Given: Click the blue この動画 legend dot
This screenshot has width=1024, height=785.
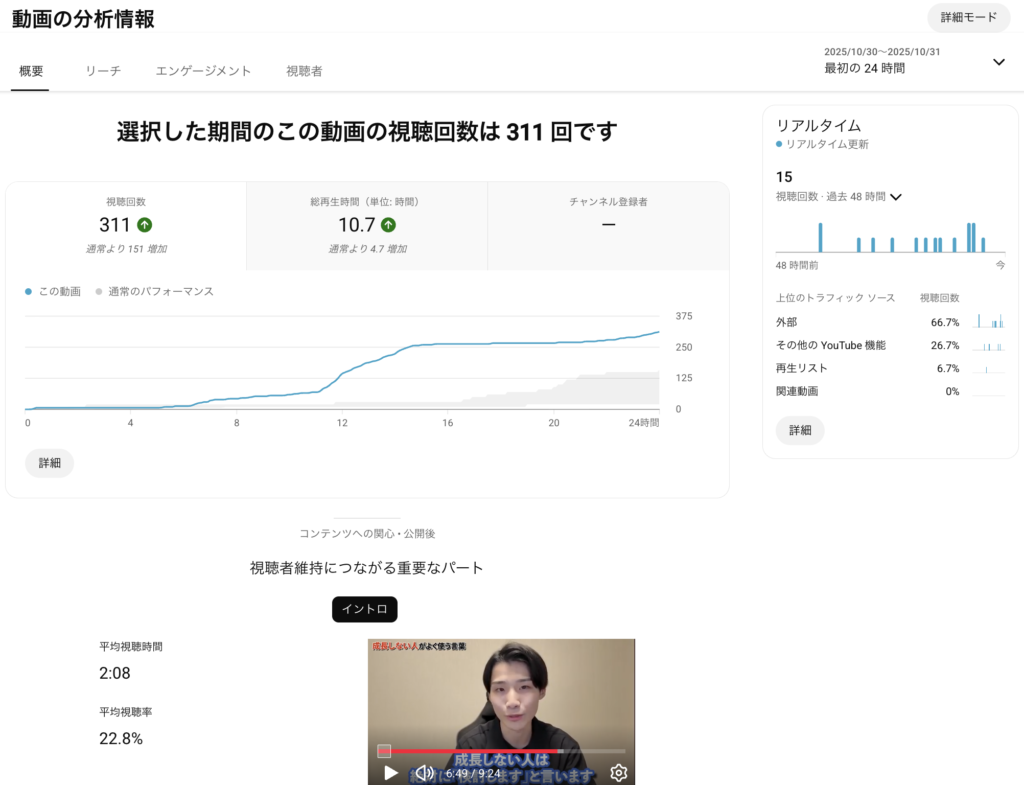Looking at the screenshot, I should pos(29,292).
